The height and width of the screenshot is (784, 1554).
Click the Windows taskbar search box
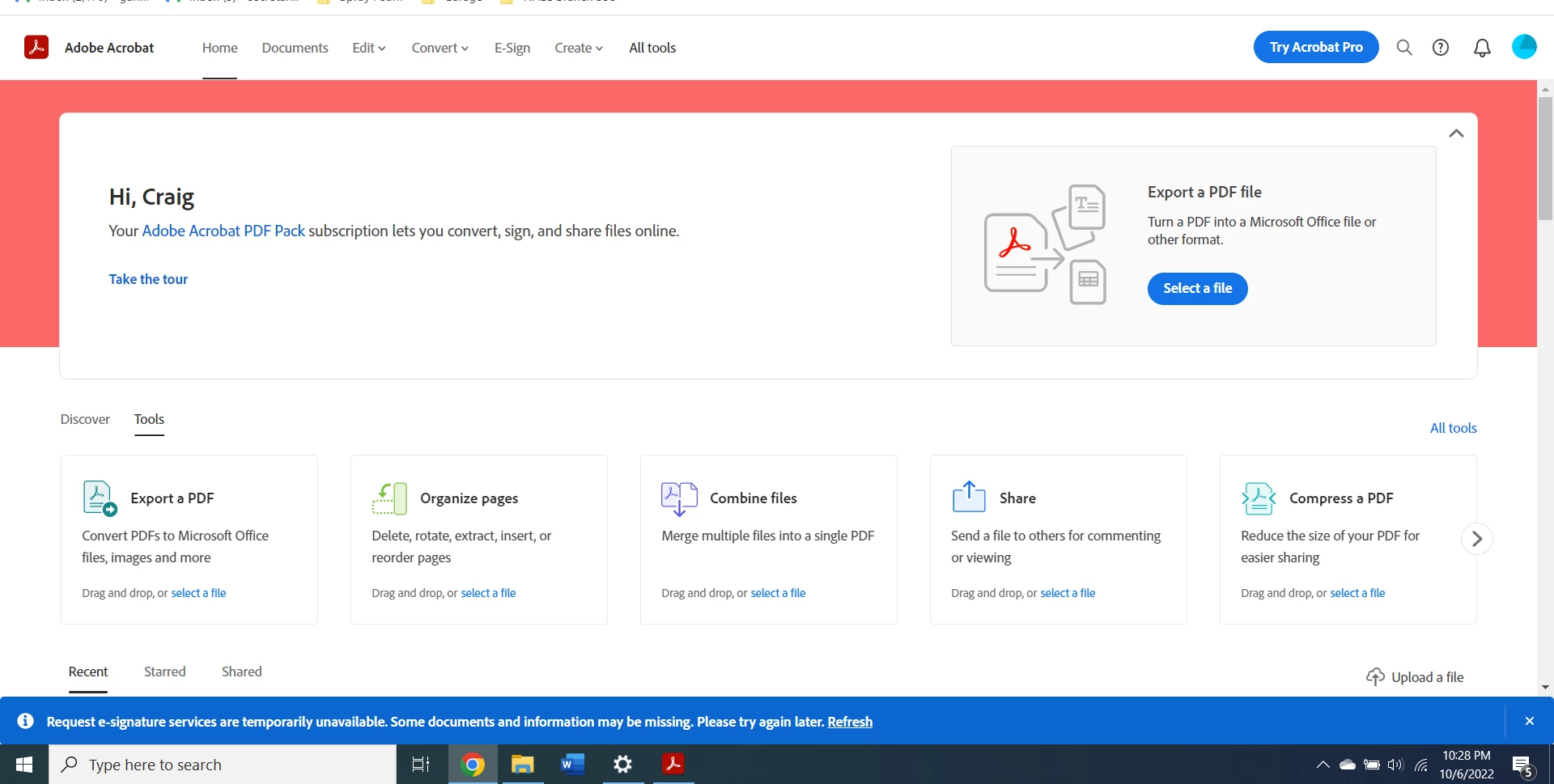pos(223,765)
